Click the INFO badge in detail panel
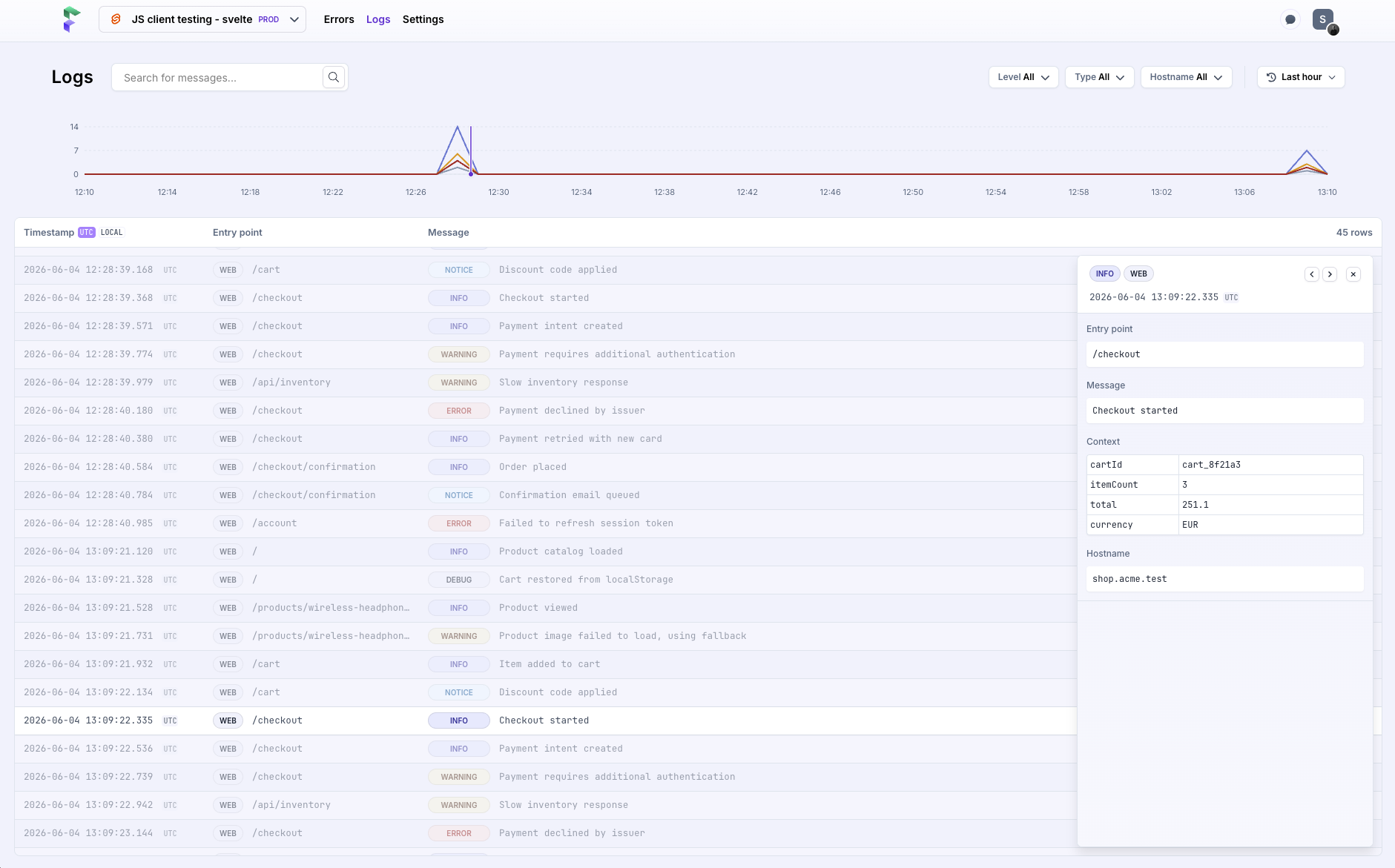The height and width of the screenshot is (868, 1395). [1104, 274]
